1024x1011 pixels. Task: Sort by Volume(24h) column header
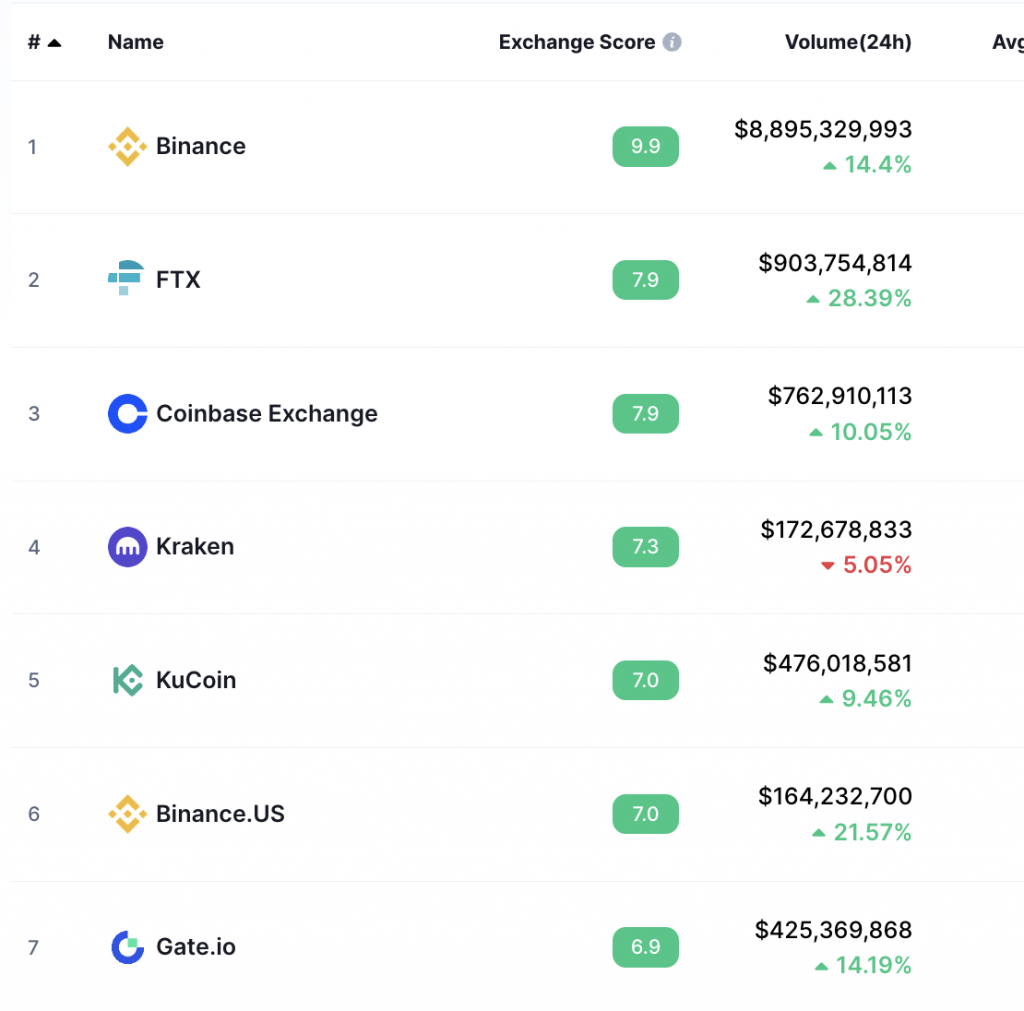click(848, 42)
